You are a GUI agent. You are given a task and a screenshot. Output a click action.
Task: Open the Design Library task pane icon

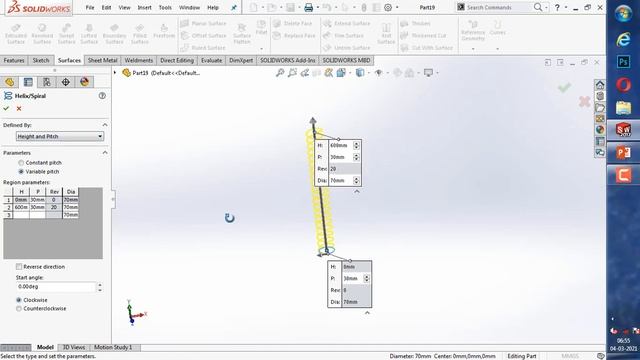pyautogui.click(x=600, y=96)
